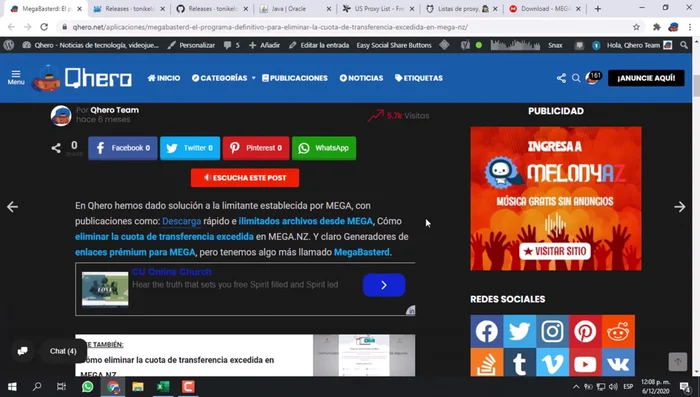
Task: Click the ¡ANUNCIE AQUÍ! button
Action: pyautogui.click(x=646, y=78)
